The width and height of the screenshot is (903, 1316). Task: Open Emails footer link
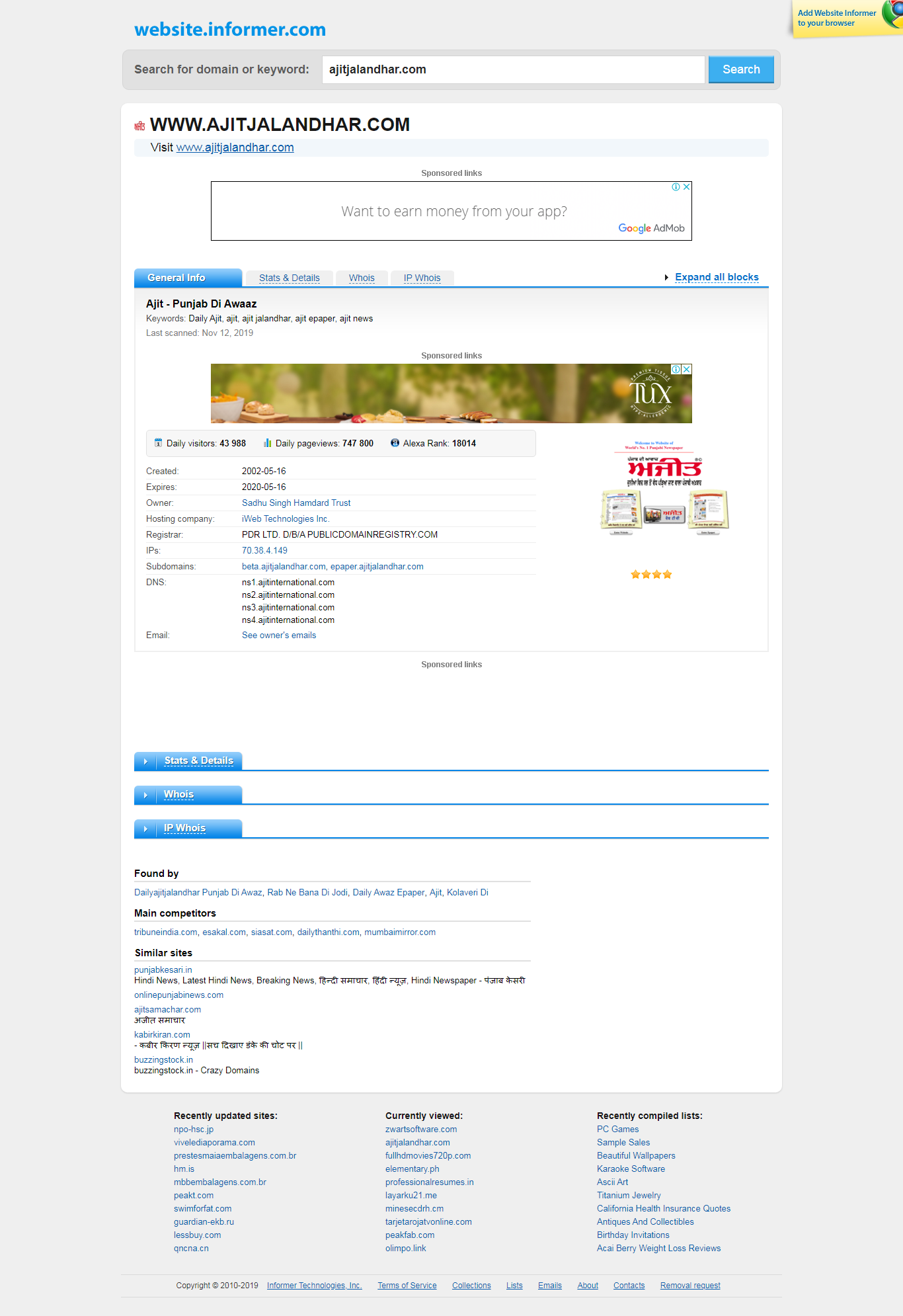[x=550, y=1286]
